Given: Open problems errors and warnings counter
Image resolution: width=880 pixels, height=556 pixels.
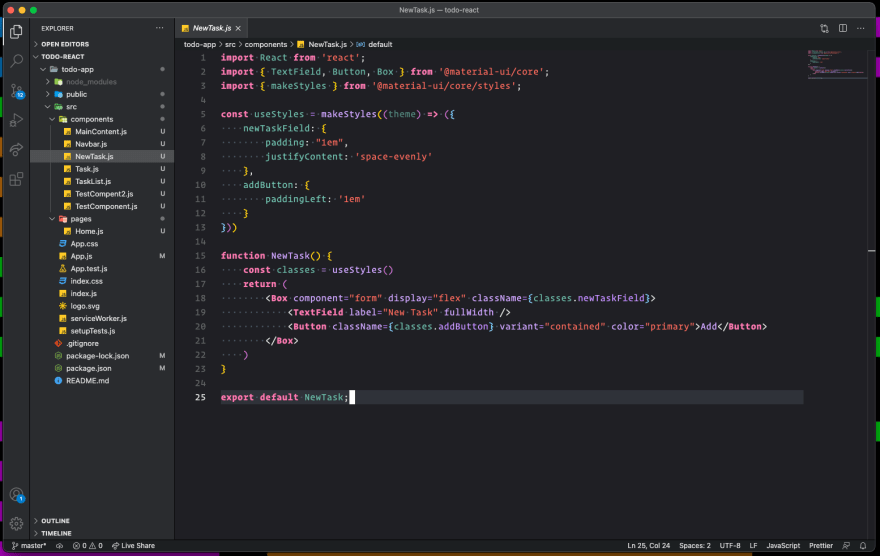Looking at the screenshot, I should (88, 545).
